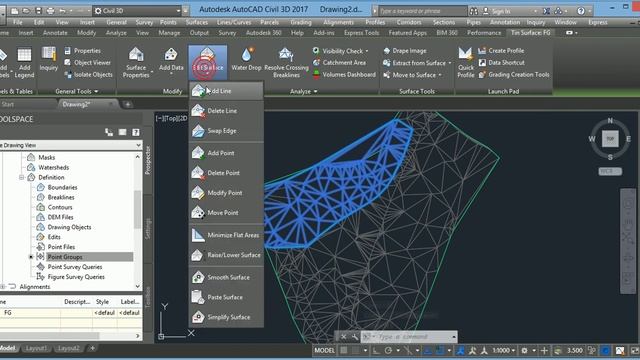Expand the Point Groups node
This screenshot has width=640, height=360.
(31, 257)
